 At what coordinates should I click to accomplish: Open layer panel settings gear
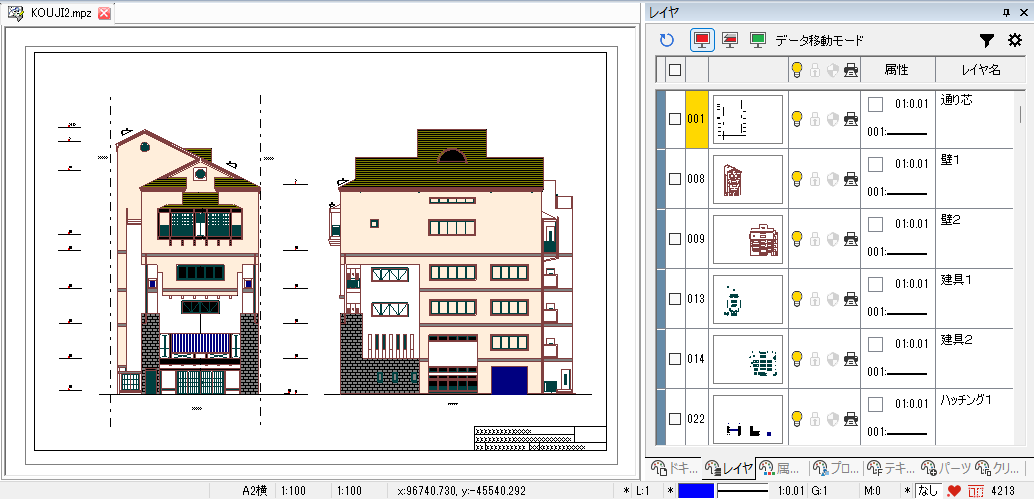[1015, 40]
